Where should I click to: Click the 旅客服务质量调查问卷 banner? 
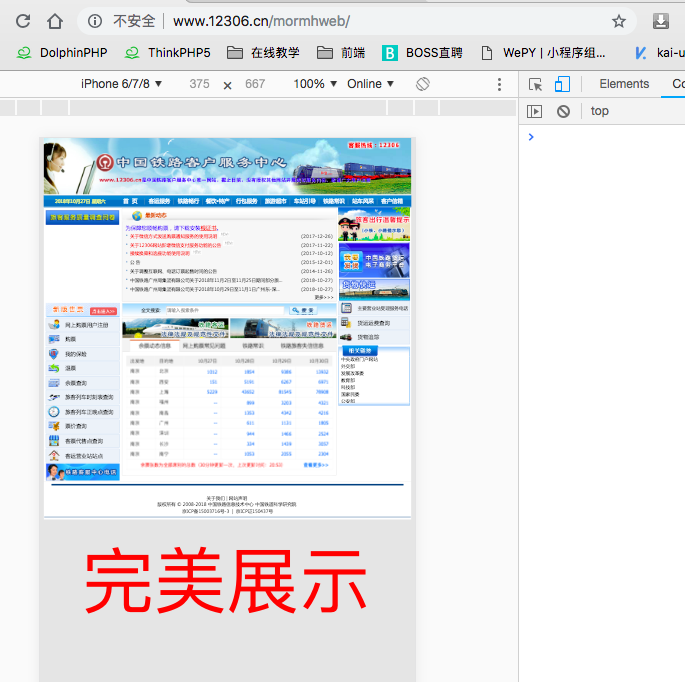[x=82, y=217]
